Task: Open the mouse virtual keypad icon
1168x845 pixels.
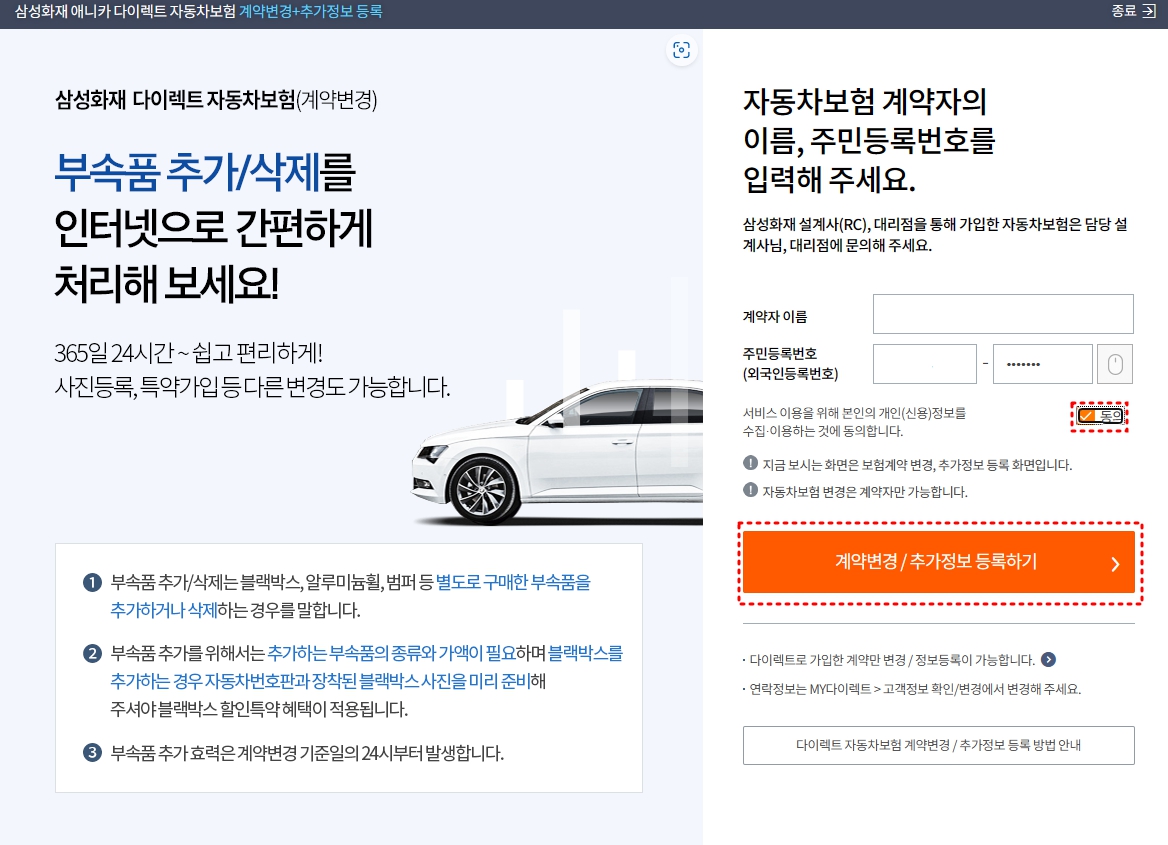Action: click(x=1114, y=364)
